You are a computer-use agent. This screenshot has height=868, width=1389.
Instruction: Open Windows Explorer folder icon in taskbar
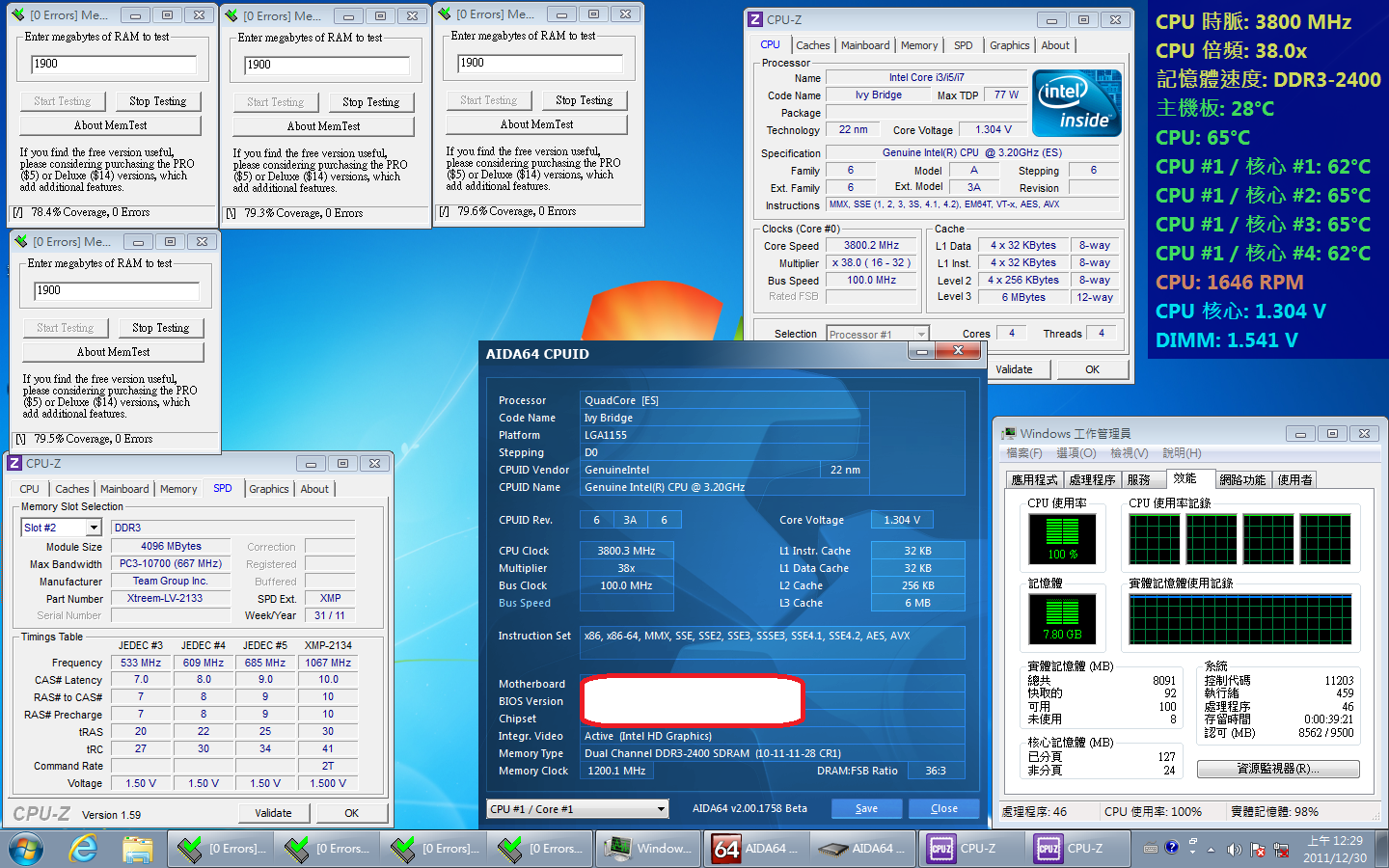138,849
